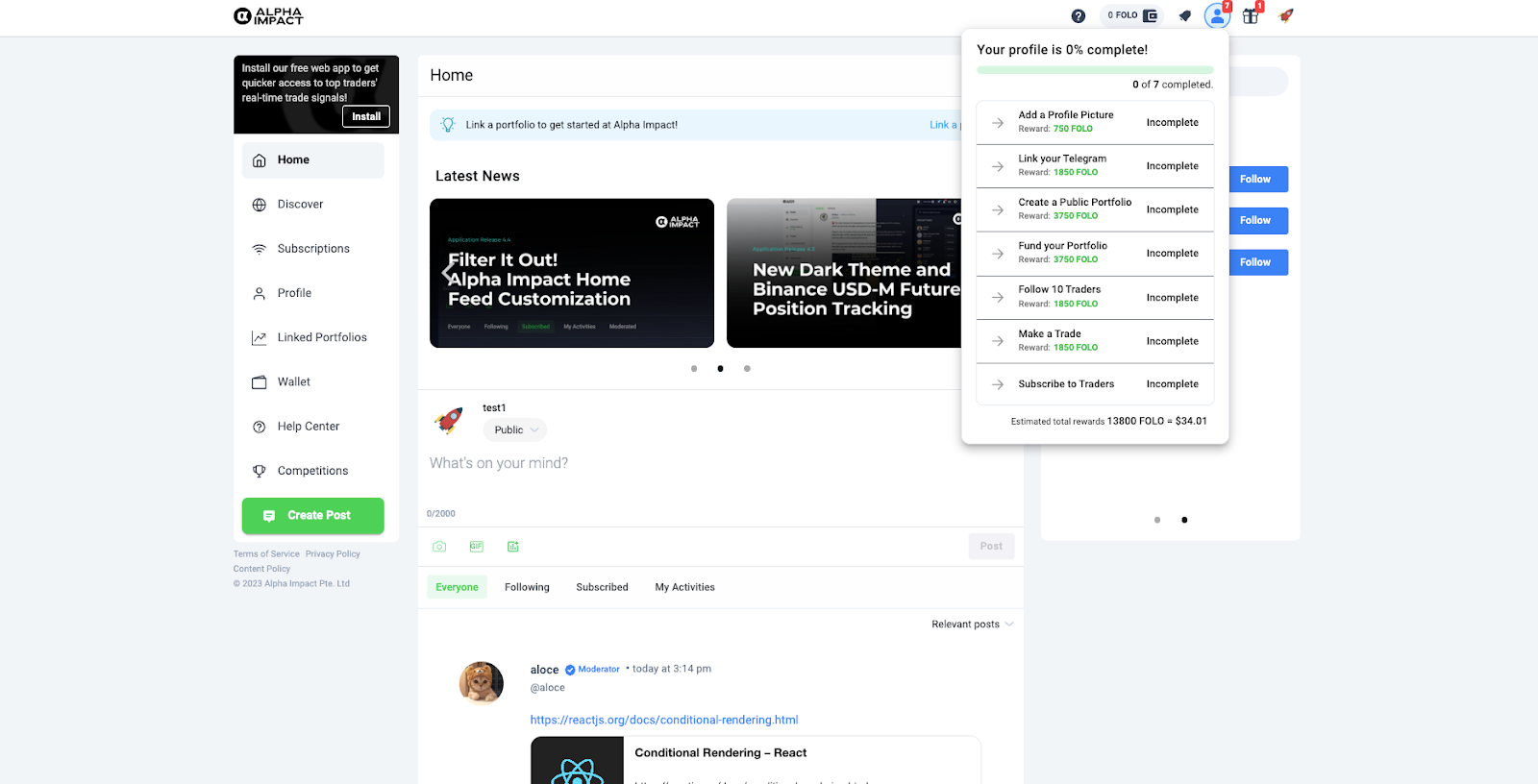The width and height of the screenshot is (1538, 784).
Task: Click the "© 2023 Alpha Impact Pte. Ltd" text
Action: point(291,584)
